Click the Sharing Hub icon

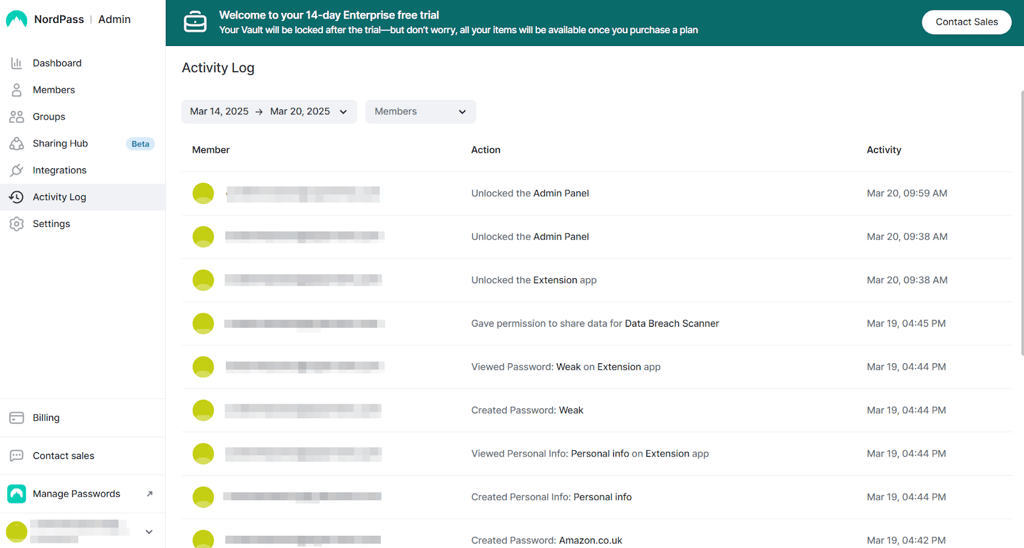coord(16,144)
